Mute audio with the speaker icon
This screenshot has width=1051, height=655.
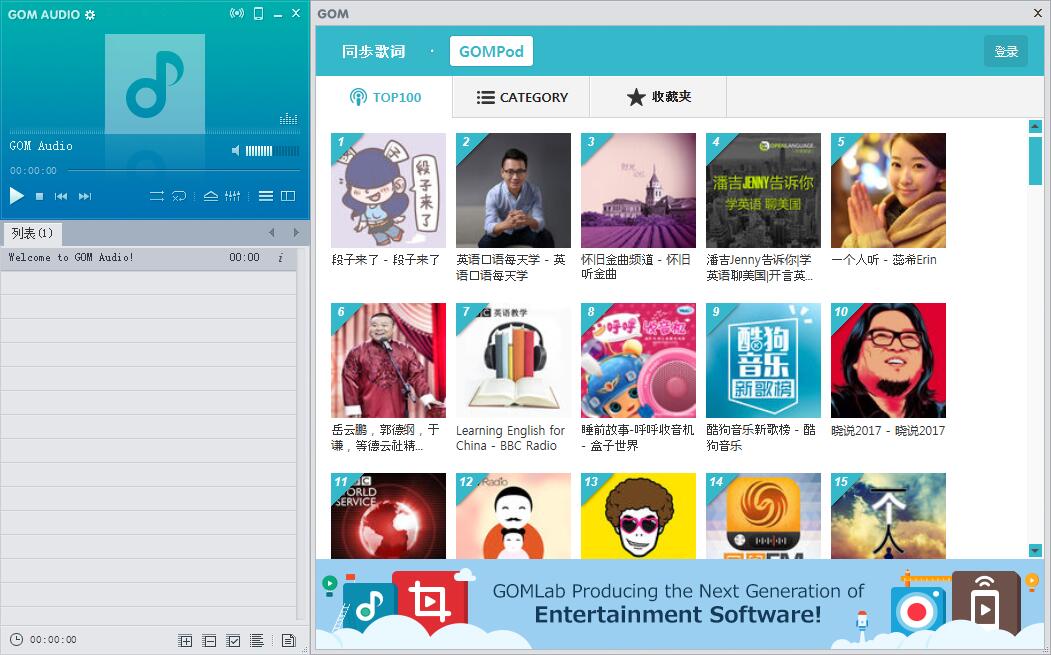coord(235,151)
